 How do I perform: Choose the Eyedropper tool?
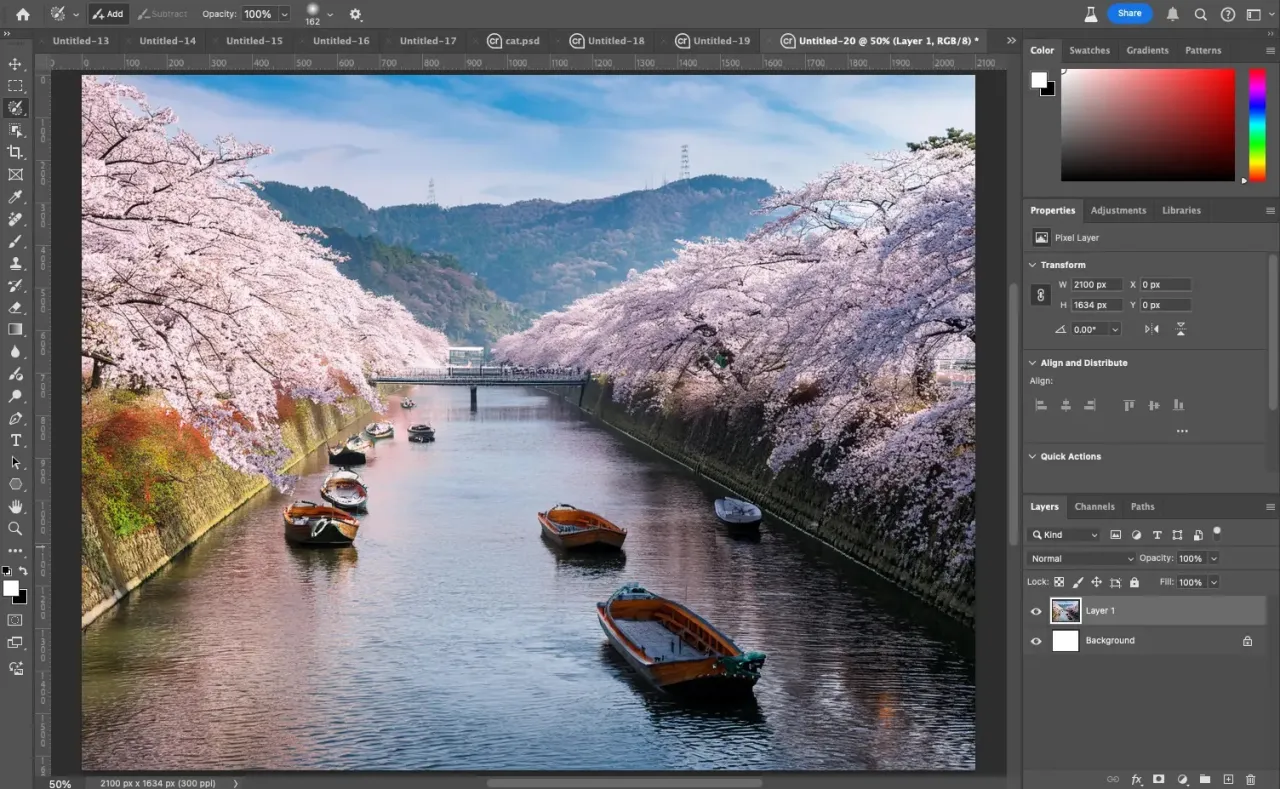coord(14,197)
